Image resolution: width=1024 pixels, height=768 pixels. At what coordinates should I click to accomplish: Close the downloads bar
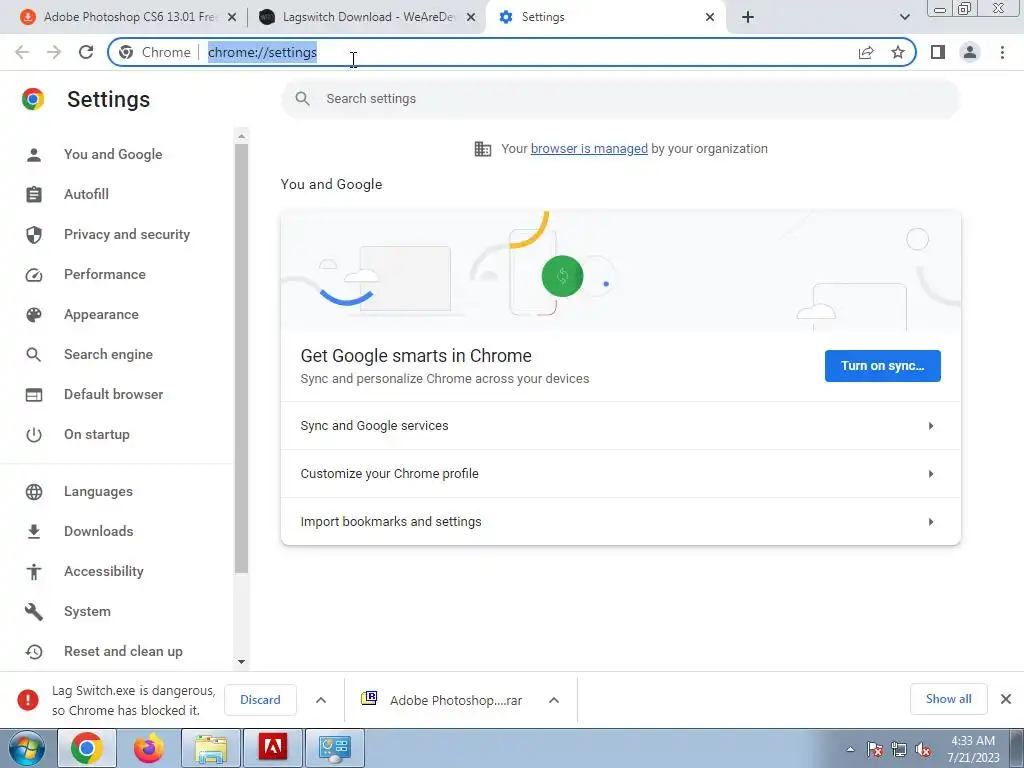[x=1006, y=699]
